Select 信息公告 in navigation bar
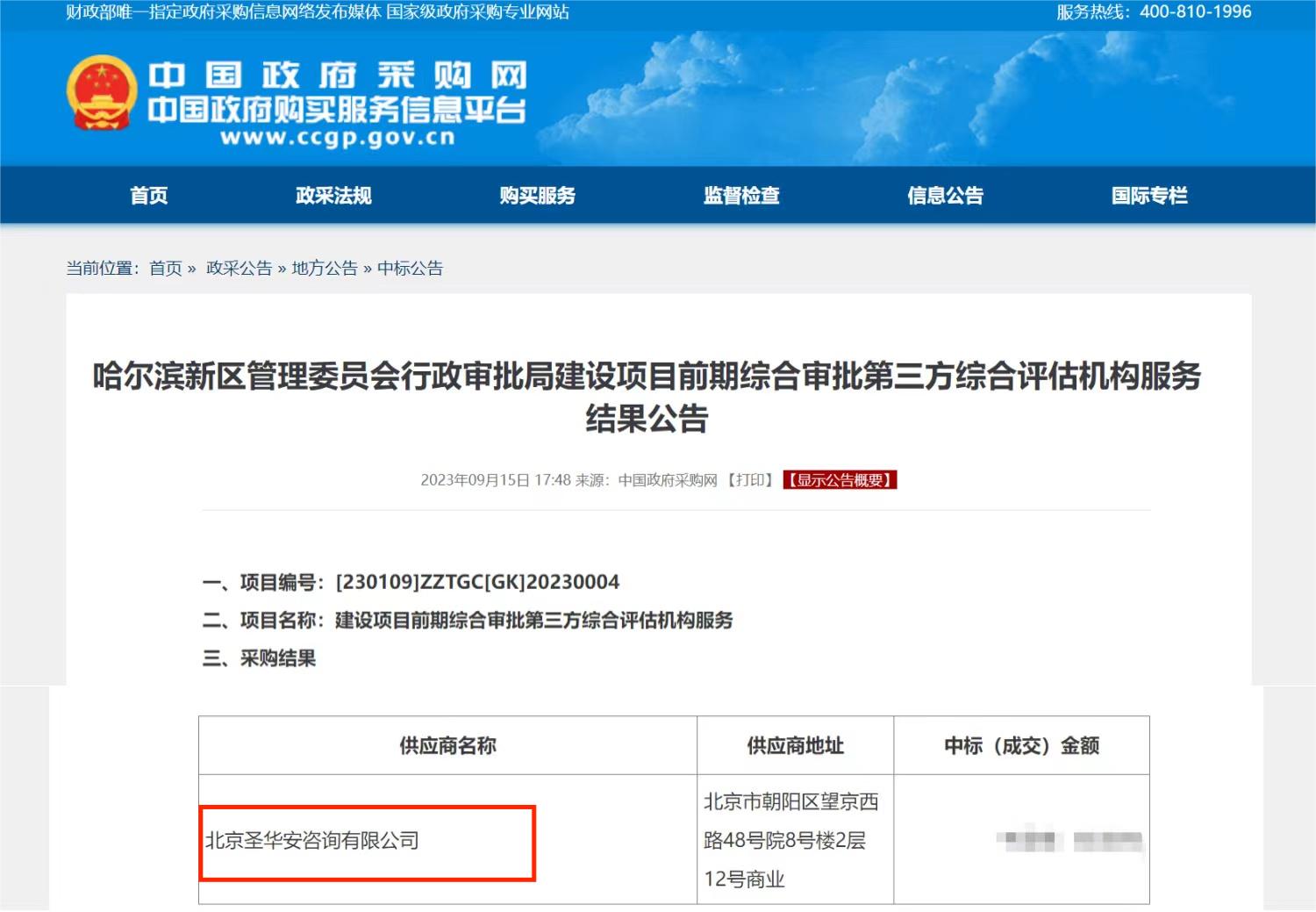Screen dimensions: 1316x912 (x=945, y=196)
